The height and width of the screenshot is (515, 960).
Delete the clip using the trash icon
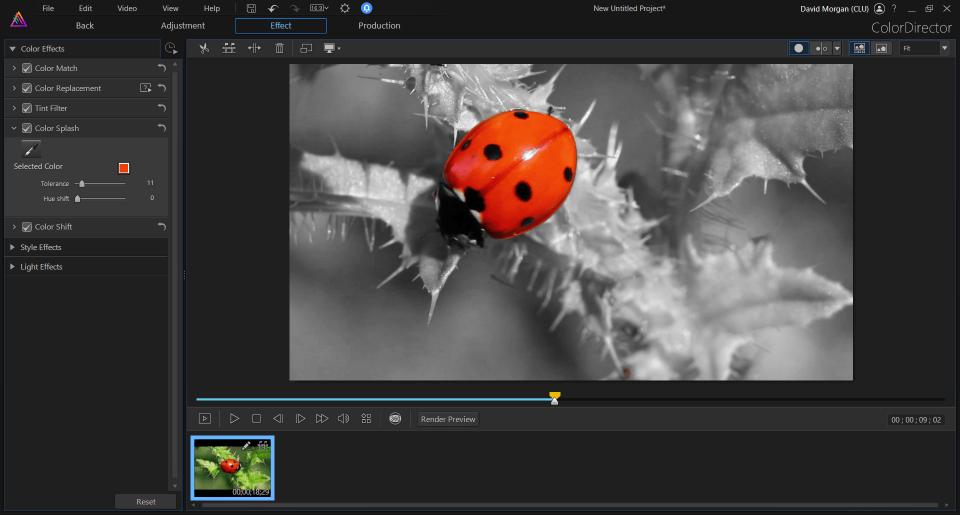pyautogui.click(x=279, y=48)
